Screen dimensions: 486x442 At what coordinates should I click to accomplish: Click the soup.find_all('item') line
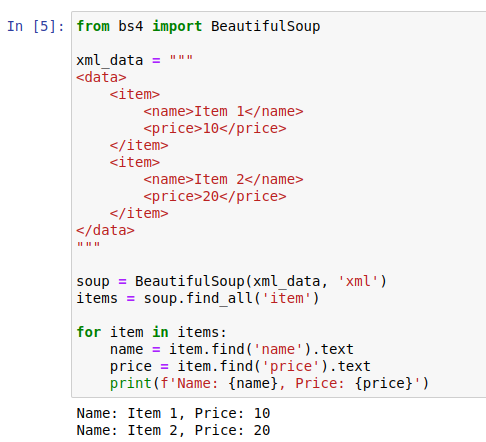pos(198,298)
